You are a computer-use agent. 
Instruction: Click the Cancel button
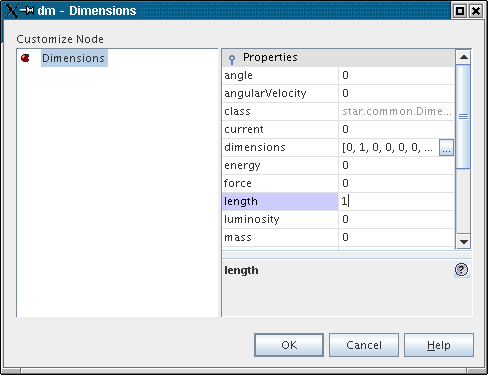(364, 345)
